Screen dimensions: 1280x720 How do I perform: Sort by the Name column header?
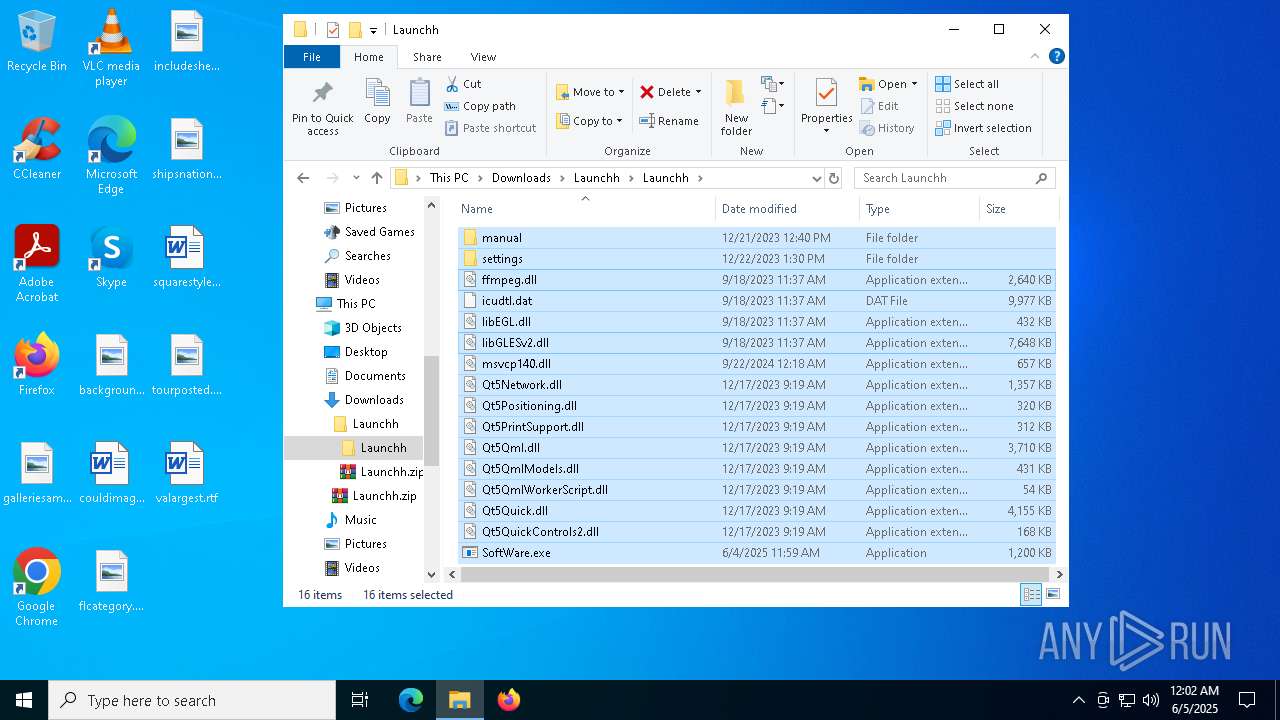[x=586, y=209]
